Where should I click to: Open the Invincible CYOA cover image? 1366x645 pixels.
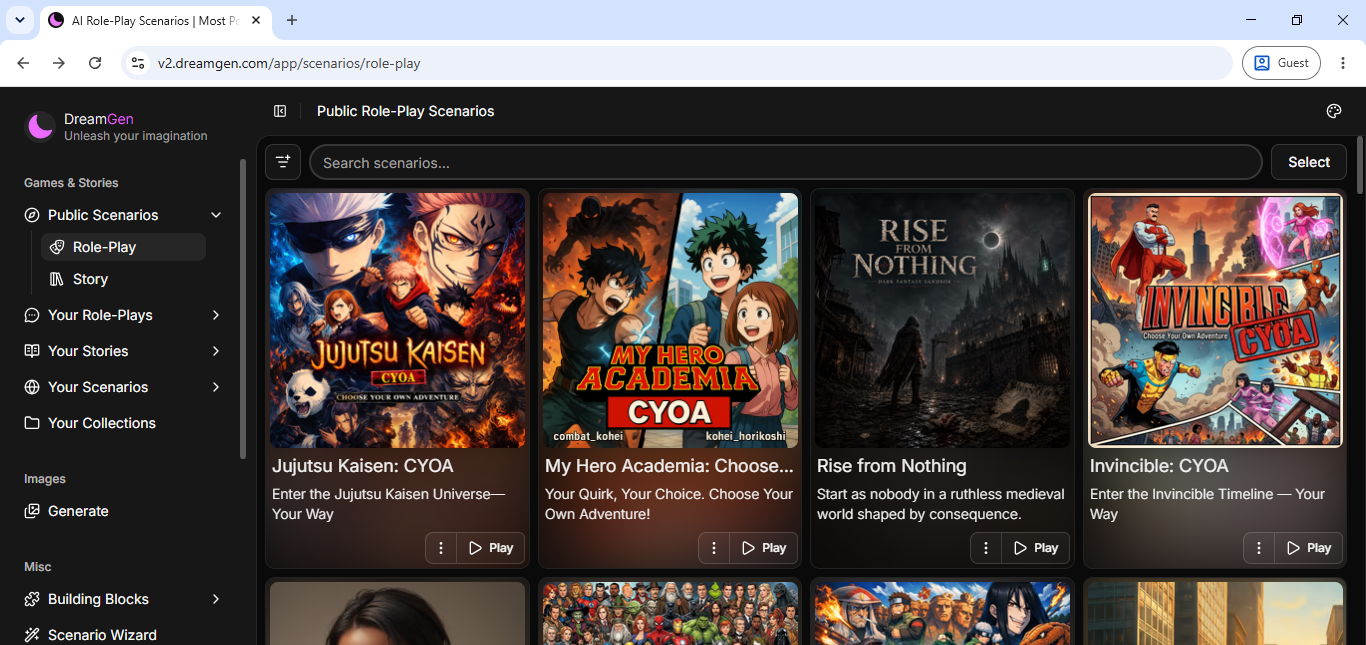(1215, 320)
